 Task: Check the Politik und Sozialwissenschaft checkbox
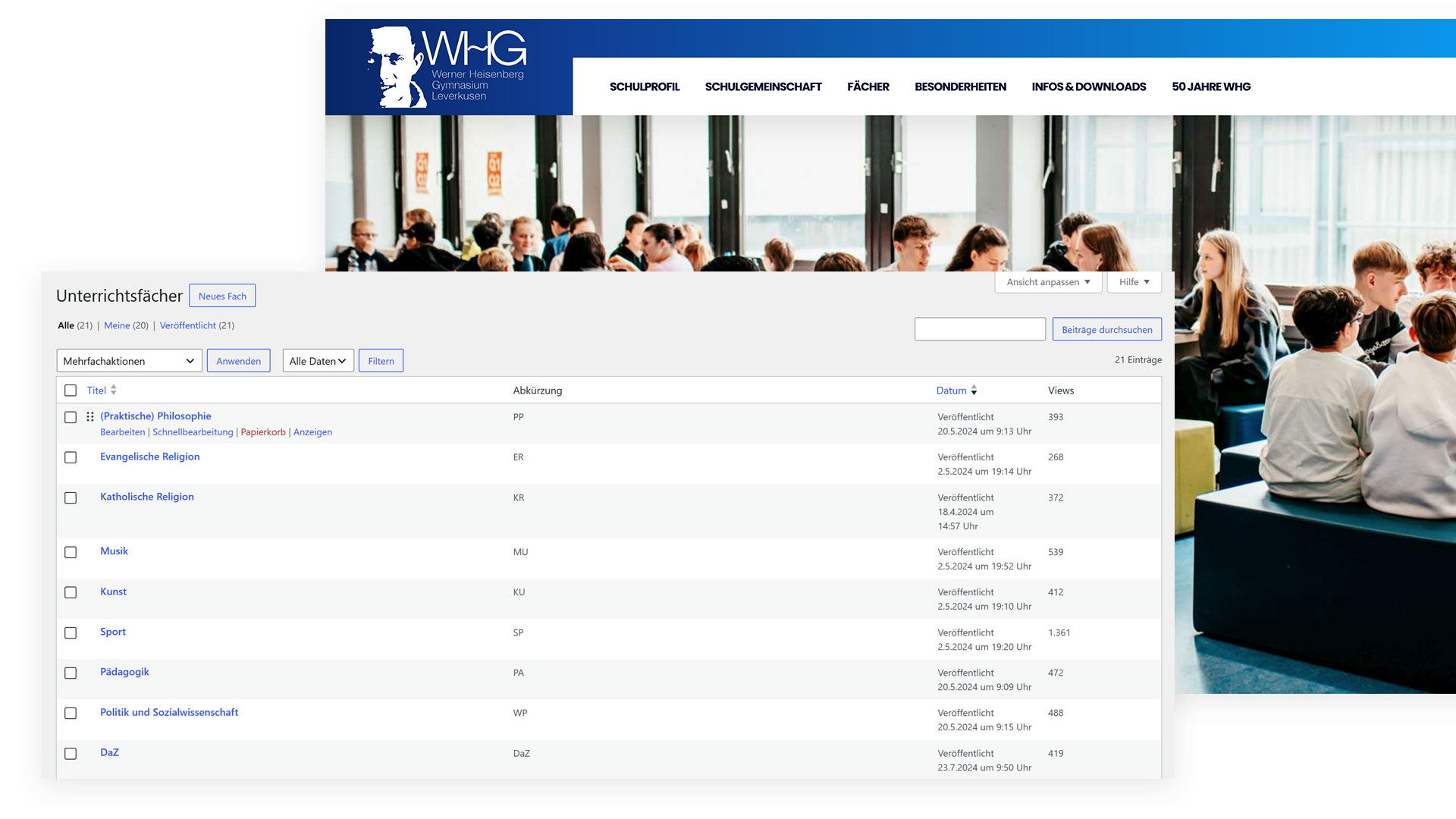[x=71, y=713]
